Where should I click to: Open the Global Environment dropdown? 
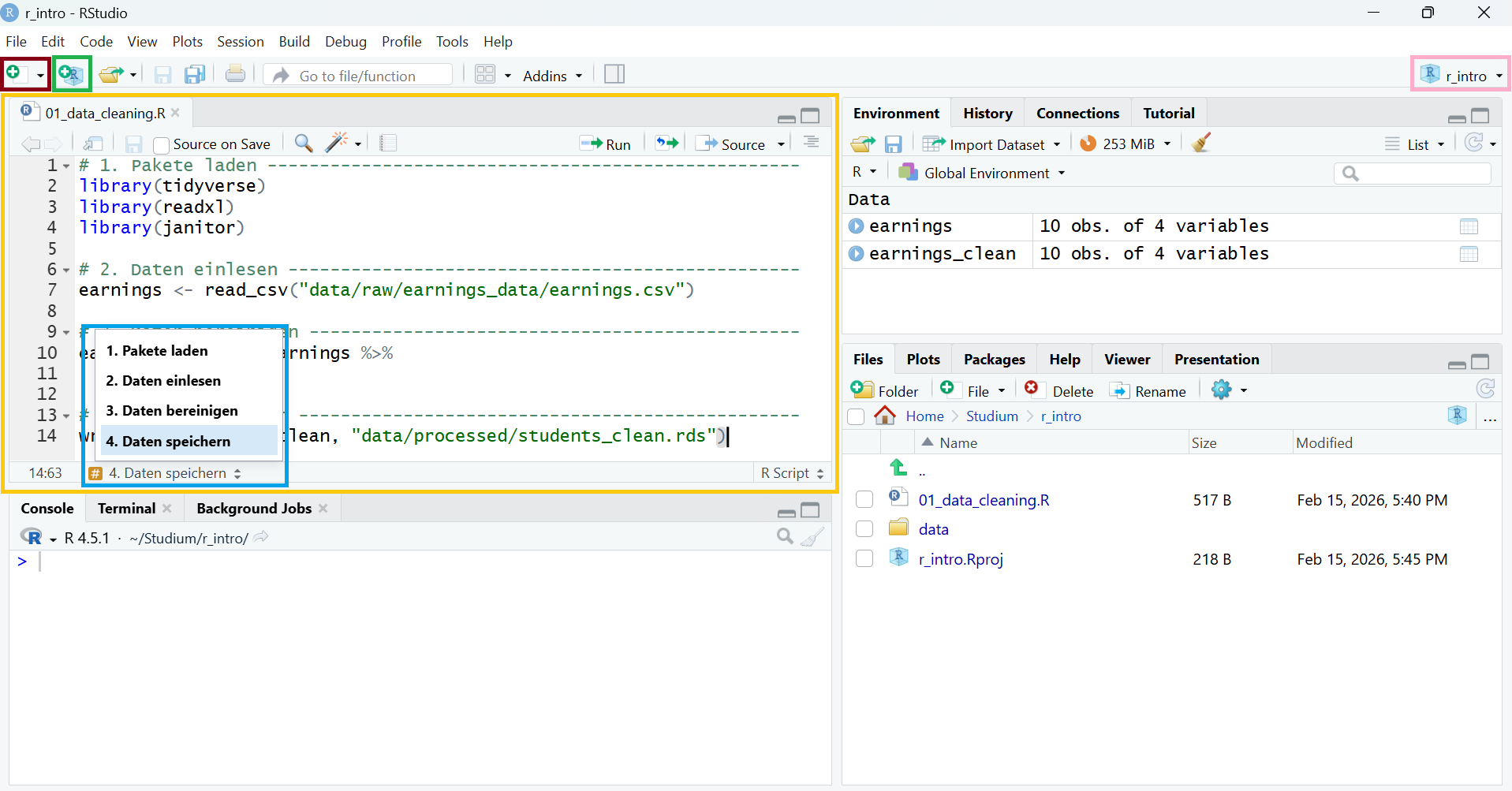pyautogui.click(x=983, y=173)
